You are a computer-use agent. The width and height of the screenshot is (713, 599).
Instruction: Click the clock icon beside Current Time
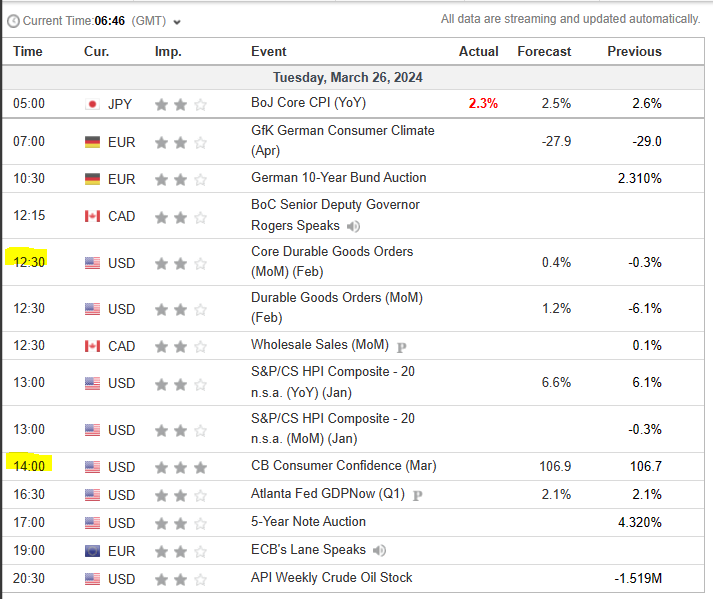pyautogui.click(x=12, y=21)
